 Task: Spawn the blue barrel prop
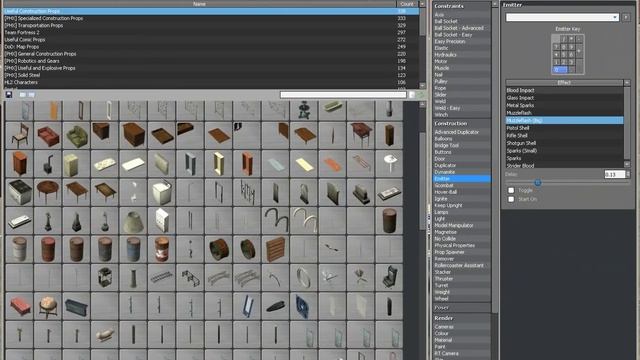[133, 249]
